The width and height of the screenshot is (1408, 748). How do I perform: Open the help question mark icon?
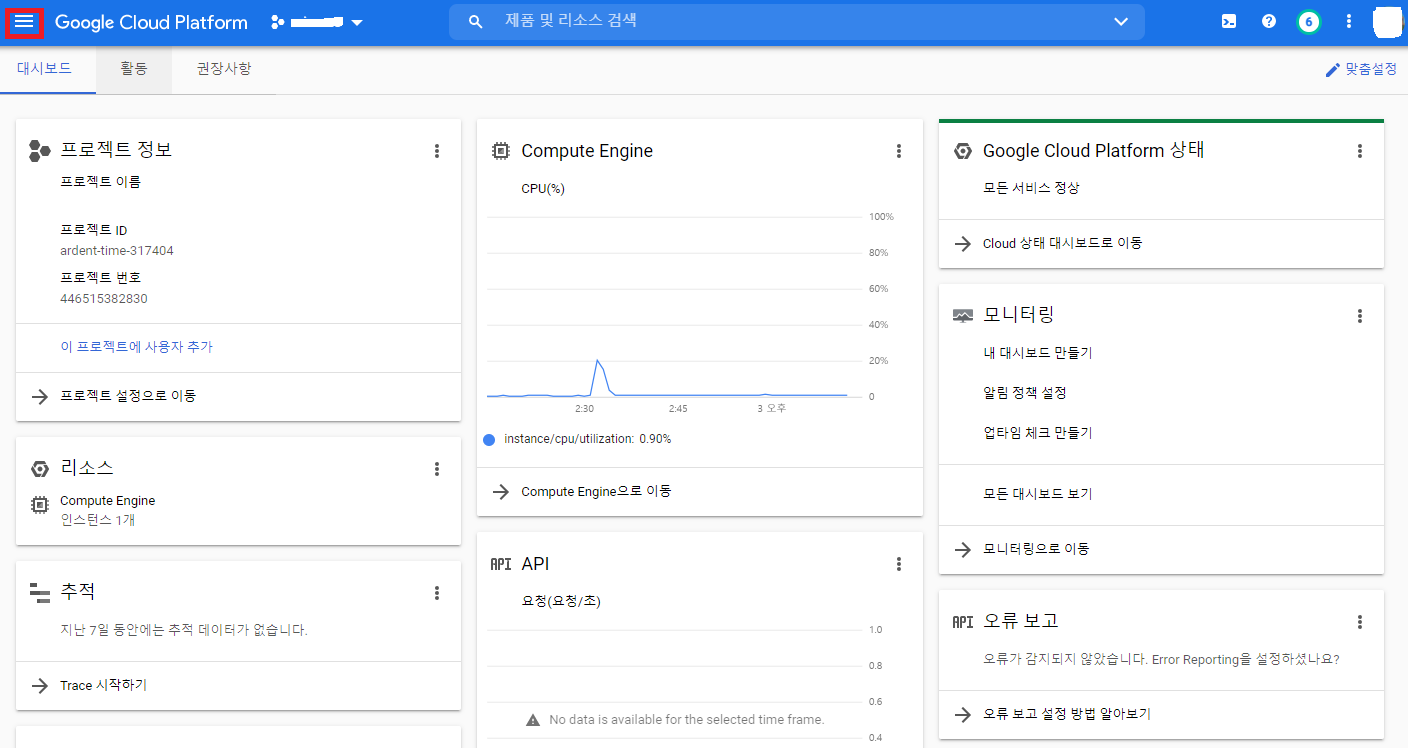coord(1269,21)
